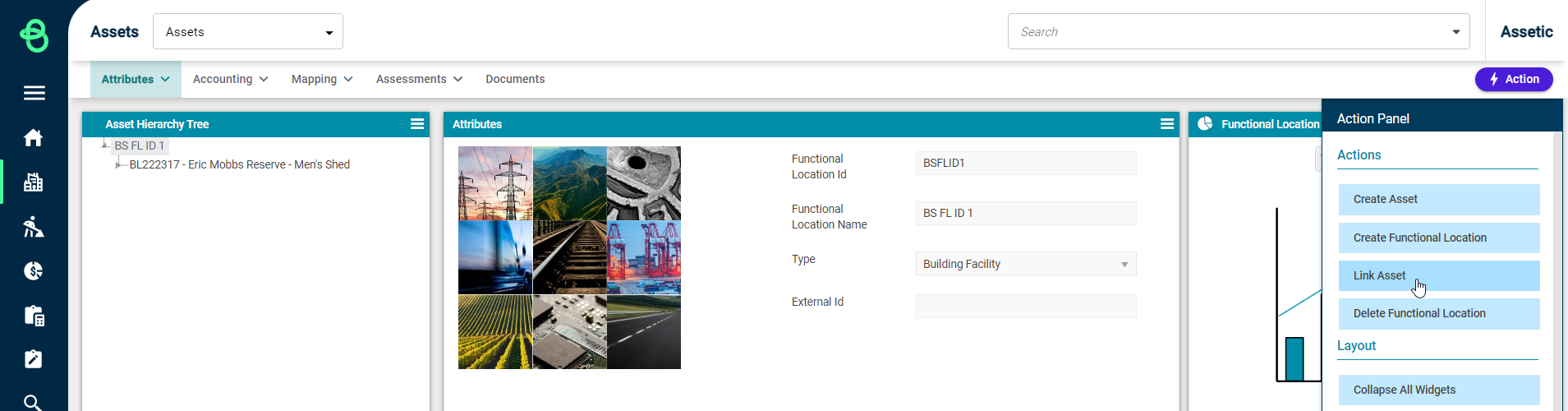1568x411 pixels.
Task: Click the Assets page title
Action: click(114, 32)
